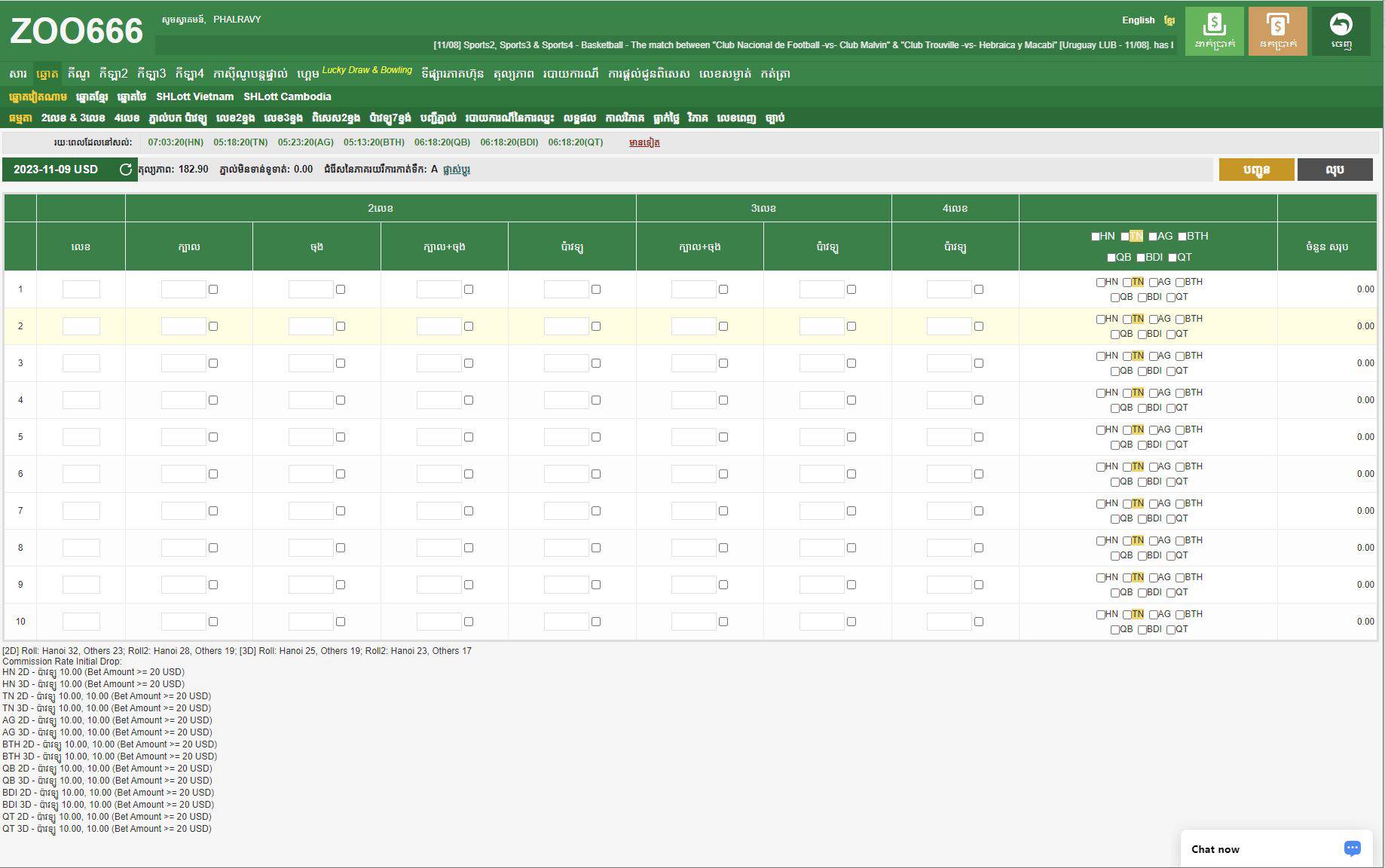Tick HN checkbox in row 1
The image size is (1385, 868).
pyautogui.click(x=1101, y=283)
